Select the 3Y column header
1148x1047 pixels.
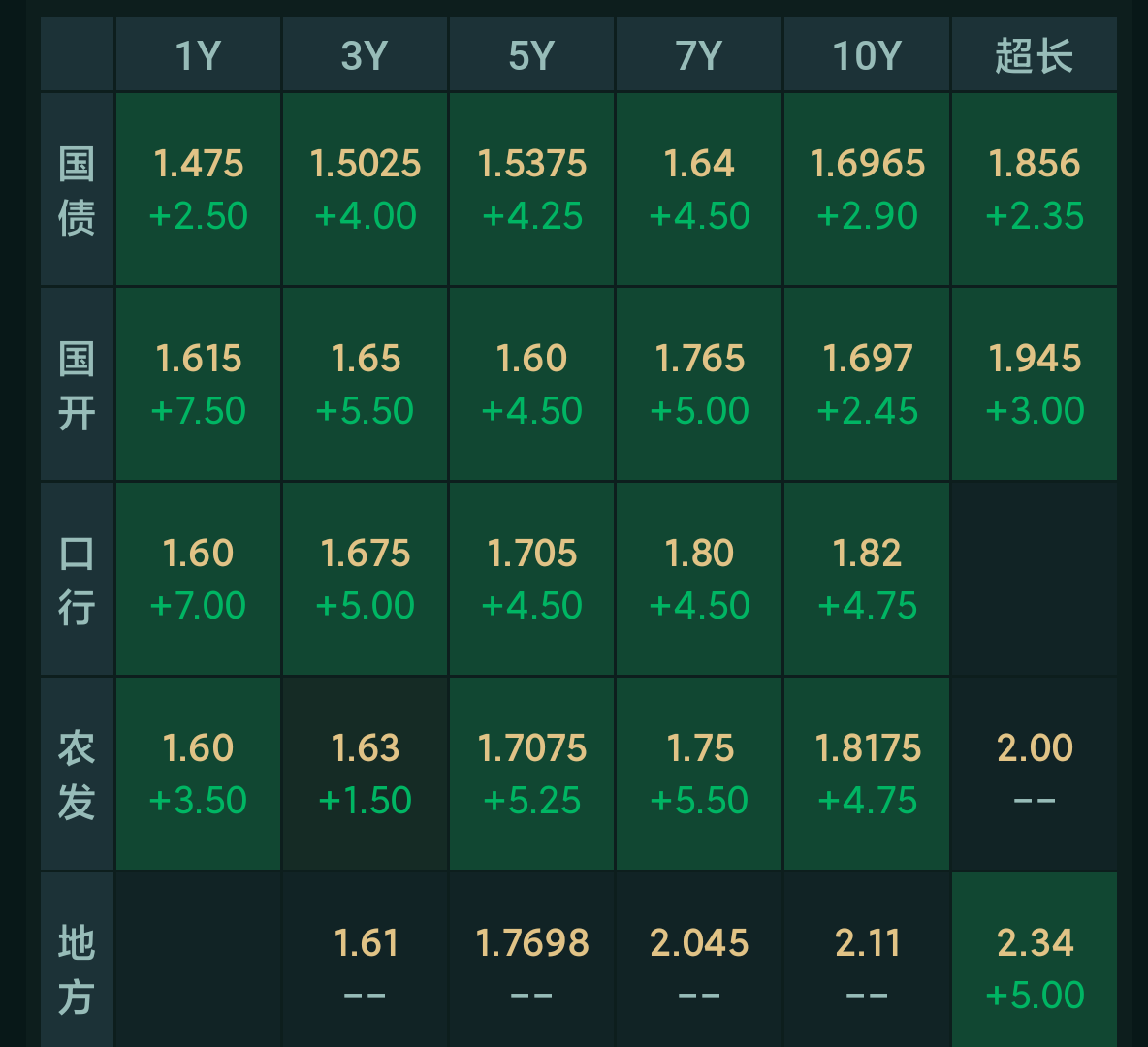tap(364, 55)
